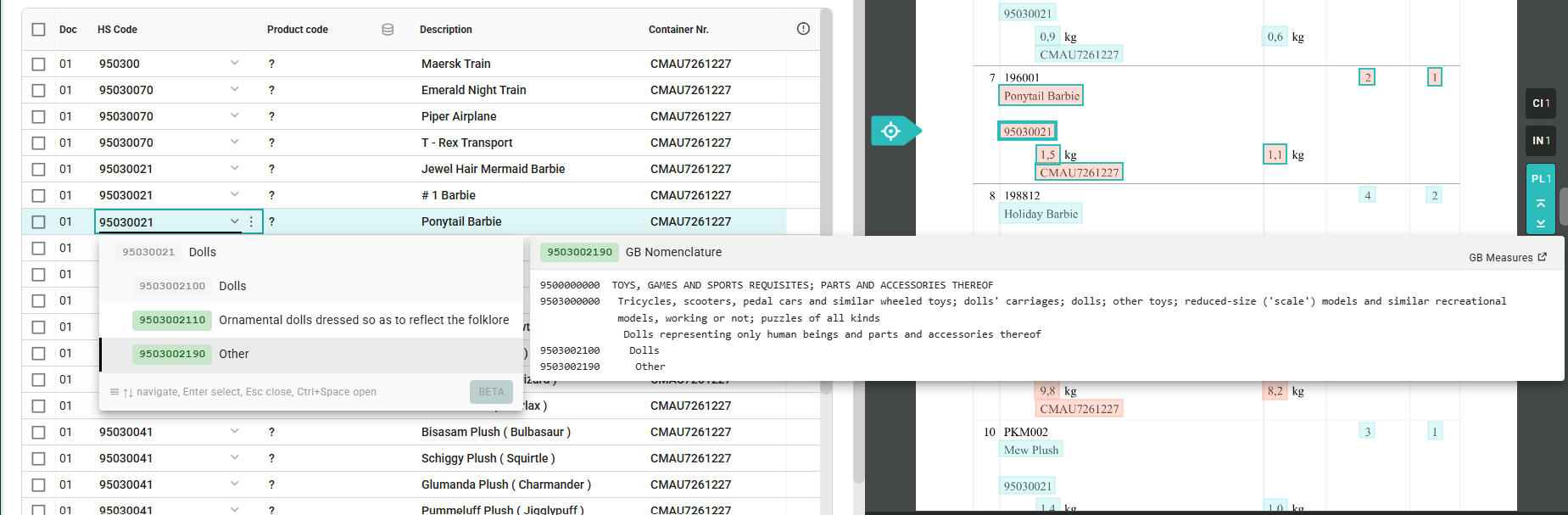Jump to first page using PL up arrow

point(1540,204)
